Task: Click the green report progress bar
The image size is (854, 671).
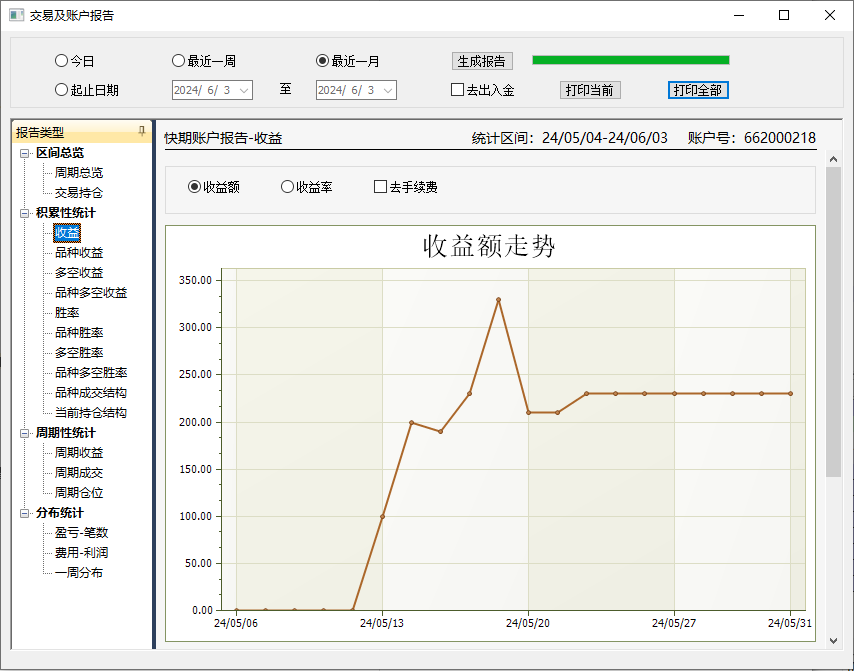Action: click(630, 60)
